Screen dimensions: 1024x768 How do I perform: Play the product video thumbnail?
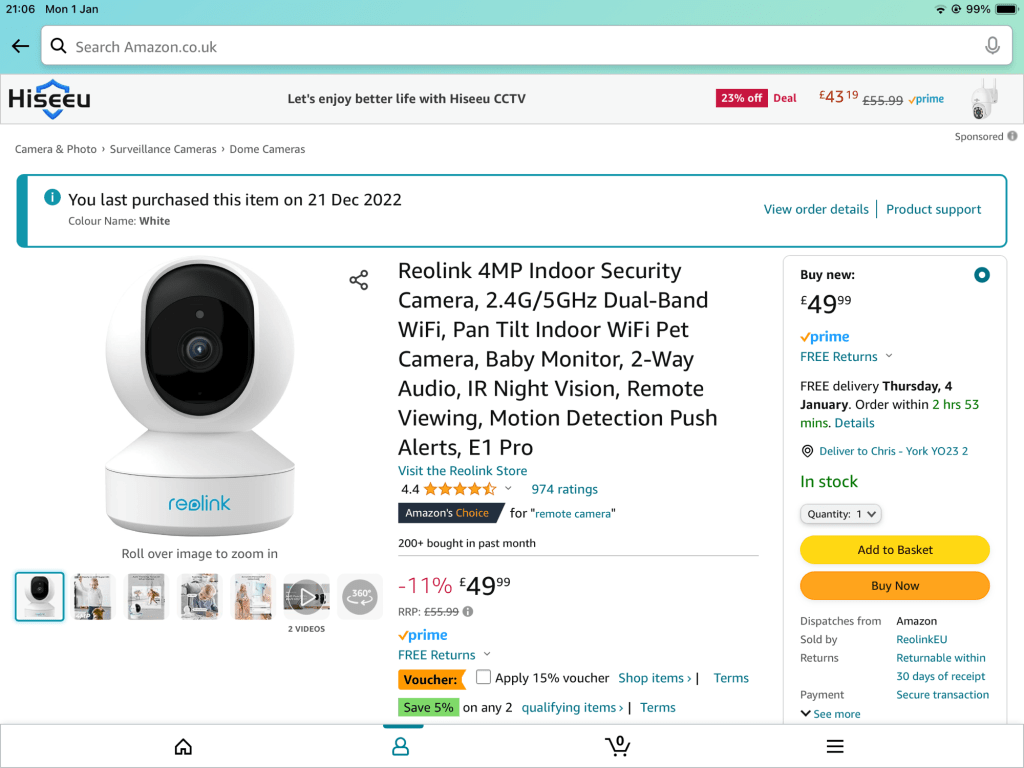[x=305, y=597]
